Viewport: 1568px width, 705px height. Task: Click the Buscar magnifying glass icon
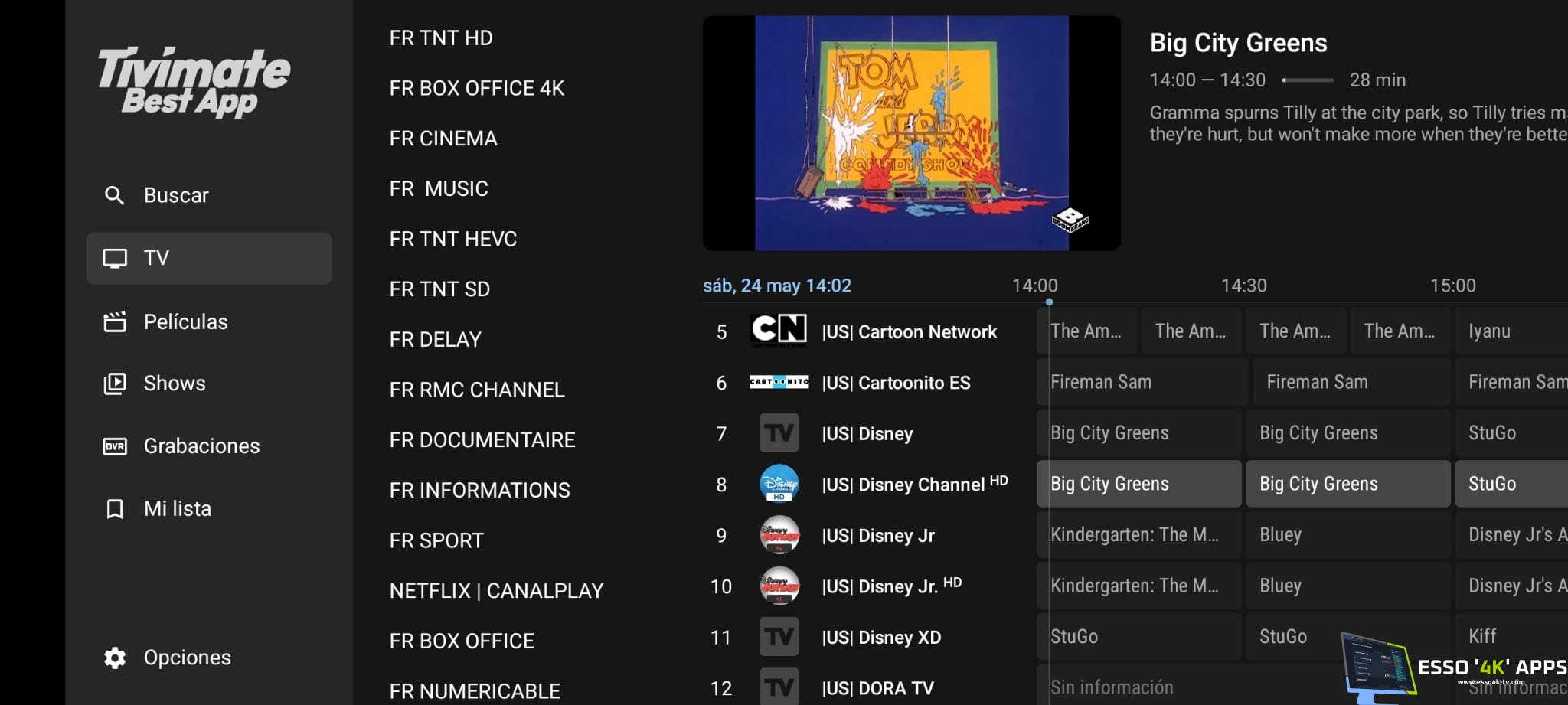click(114, 195)
